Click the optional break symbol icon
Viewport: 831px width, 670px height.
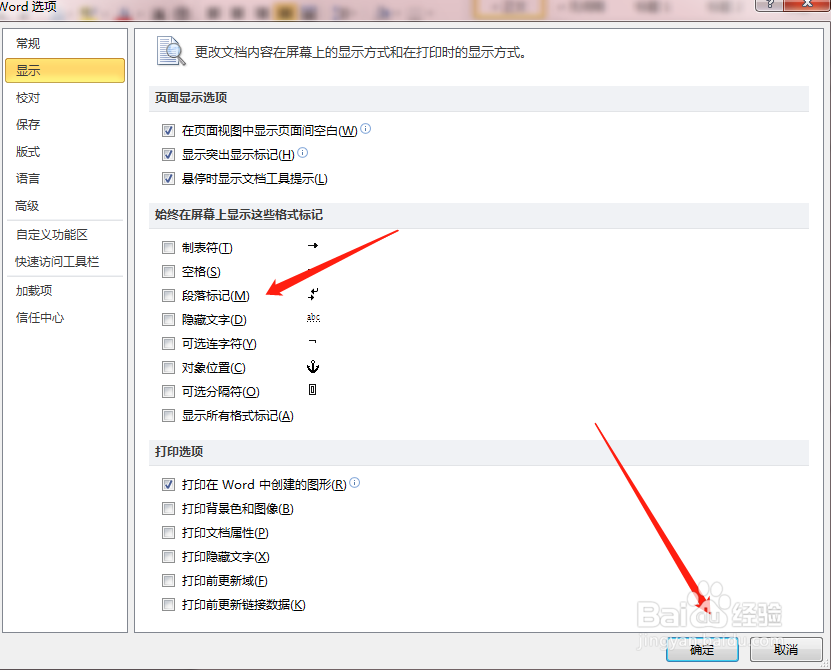coord(313,390)
